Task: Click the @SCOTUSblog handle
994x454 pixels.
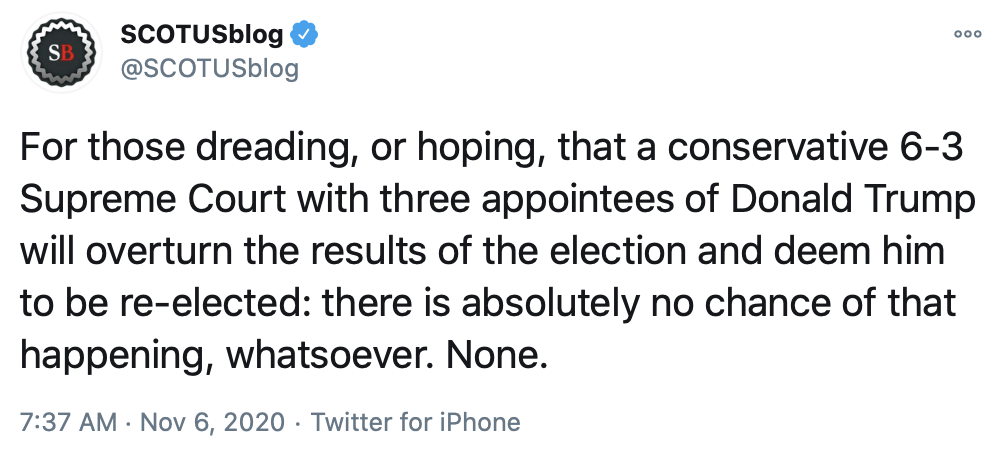Action: [x=208, y=68]
